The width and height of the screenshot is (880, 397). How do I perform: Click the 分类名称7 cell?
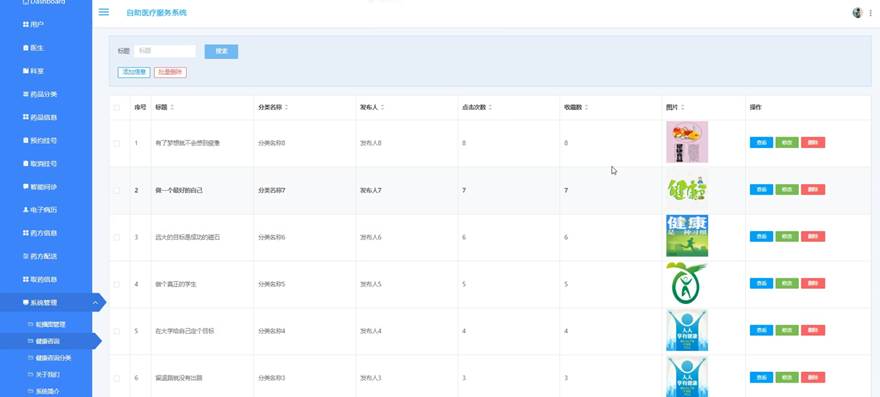click(x=272, y=190)
